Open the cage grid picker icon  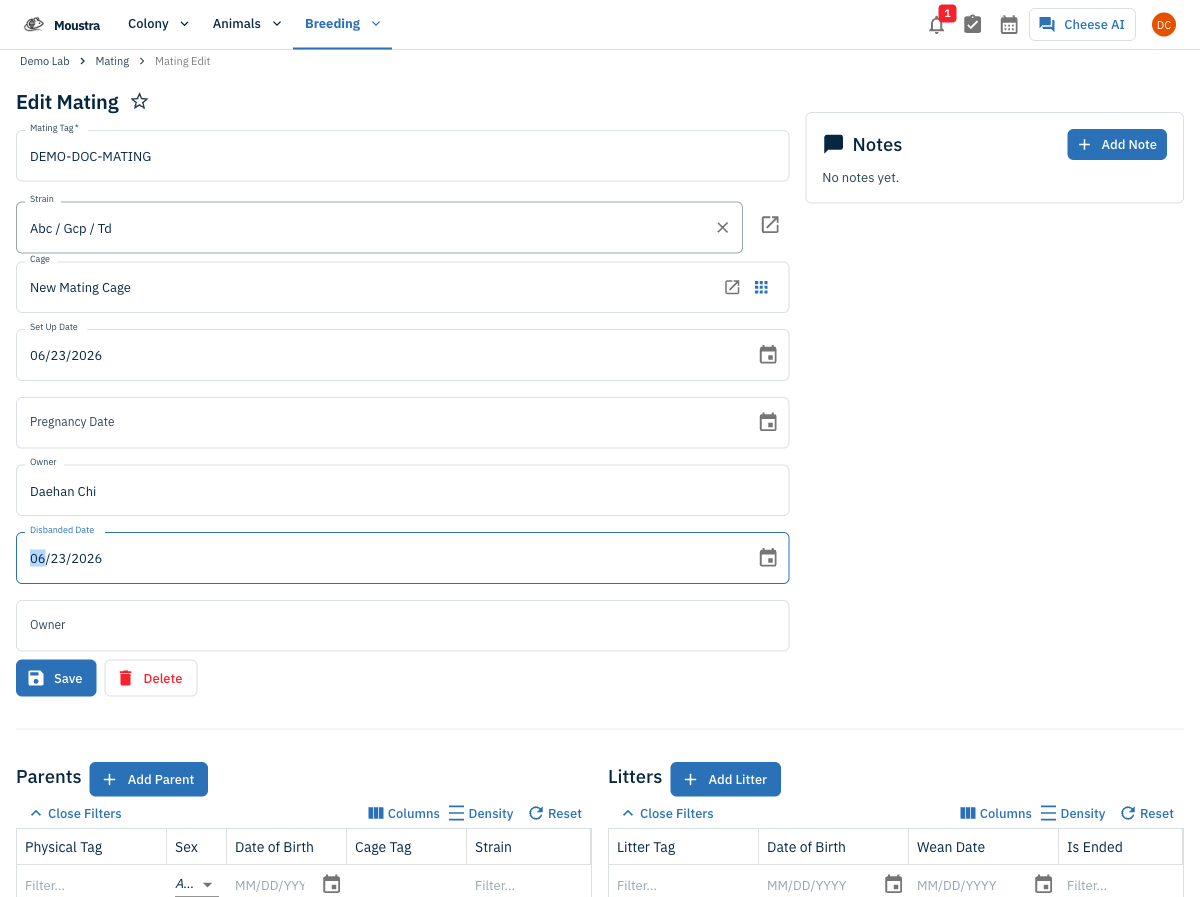click(x=761, y=287)
